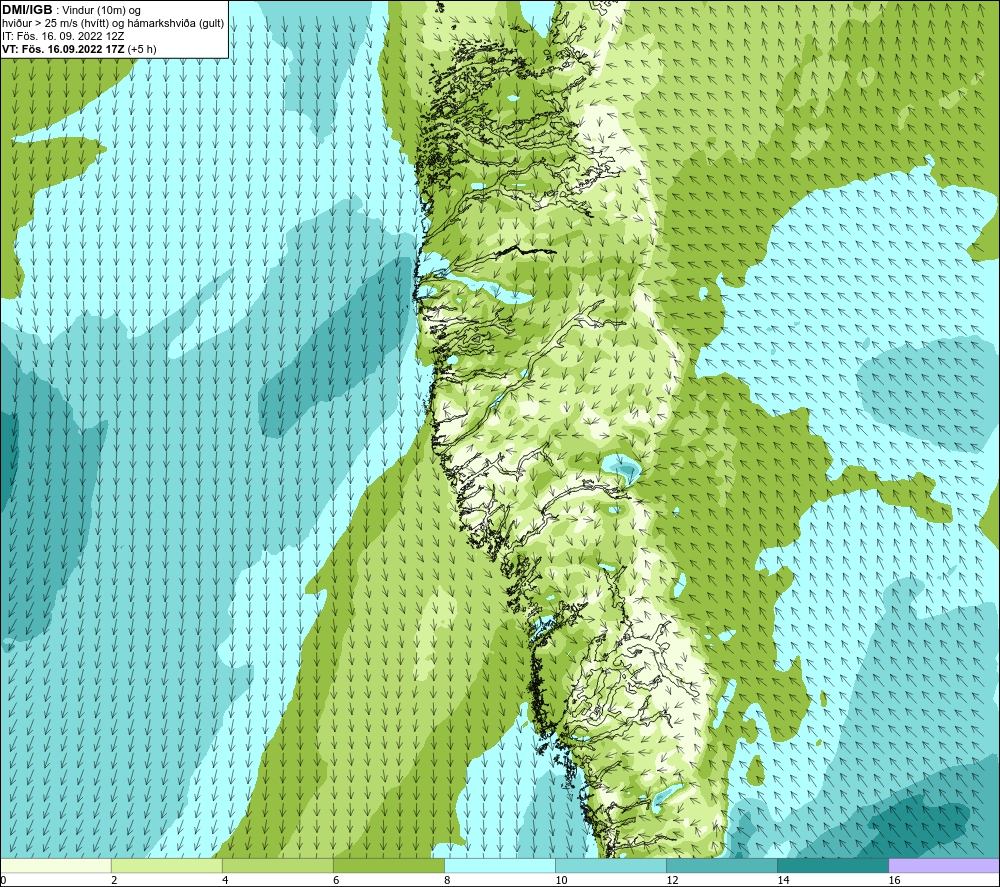Click the 'VT: Fös. 16.09.2022 17Z (+5 h)' line

tap(79, 49)
